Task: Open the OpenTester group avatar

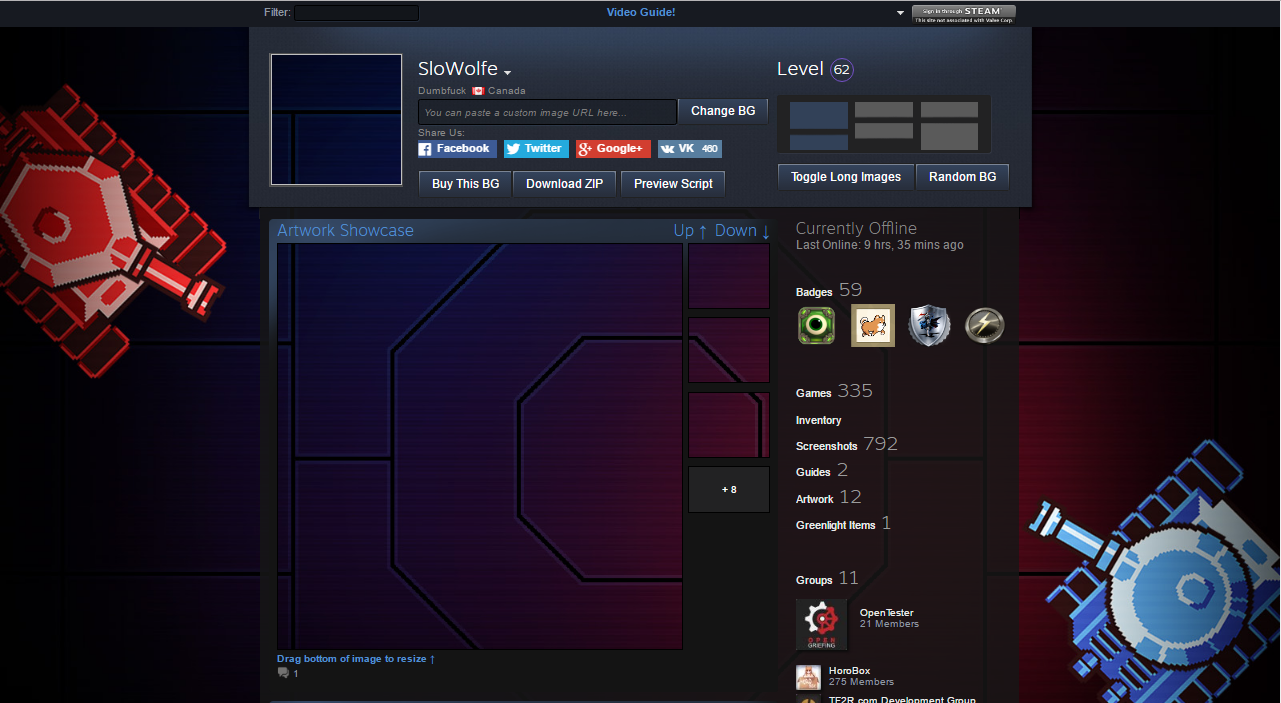Action: [821, 624]
